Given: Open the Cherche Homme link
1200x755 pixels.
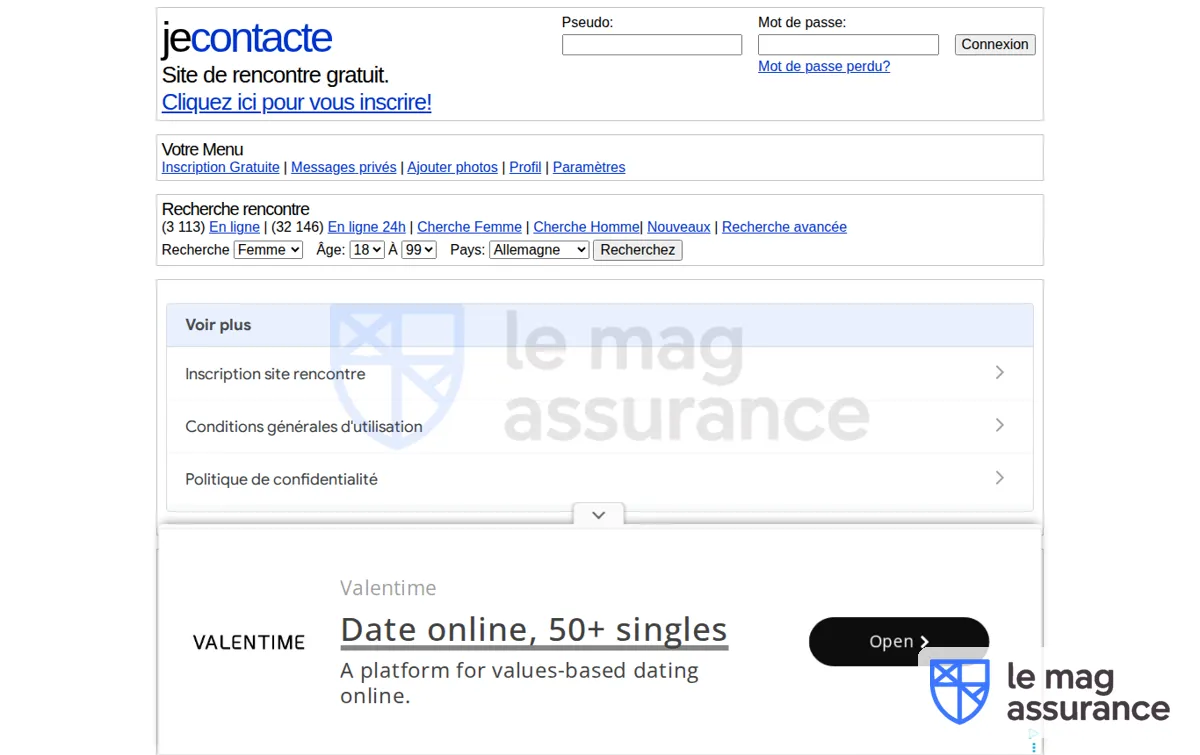Looking at the screenshot, I should coord(587,227).
